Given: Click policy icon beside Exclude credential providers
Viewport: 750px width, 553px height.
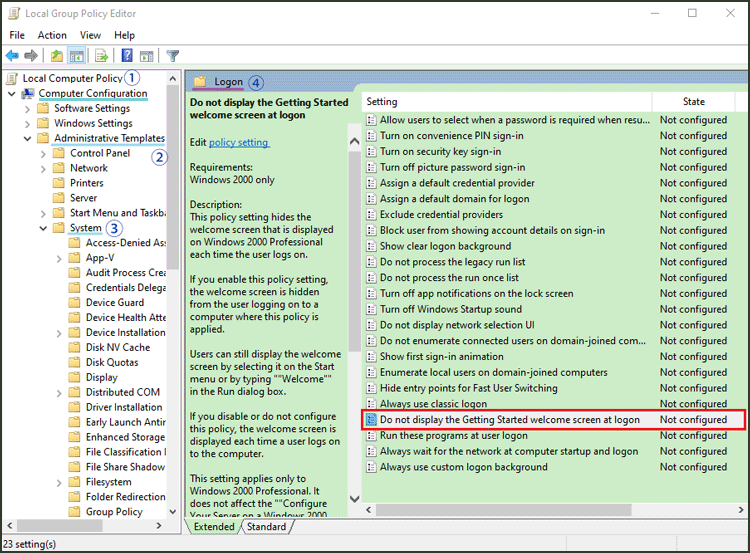Looking at the screenshot, I should click(371, 215).
